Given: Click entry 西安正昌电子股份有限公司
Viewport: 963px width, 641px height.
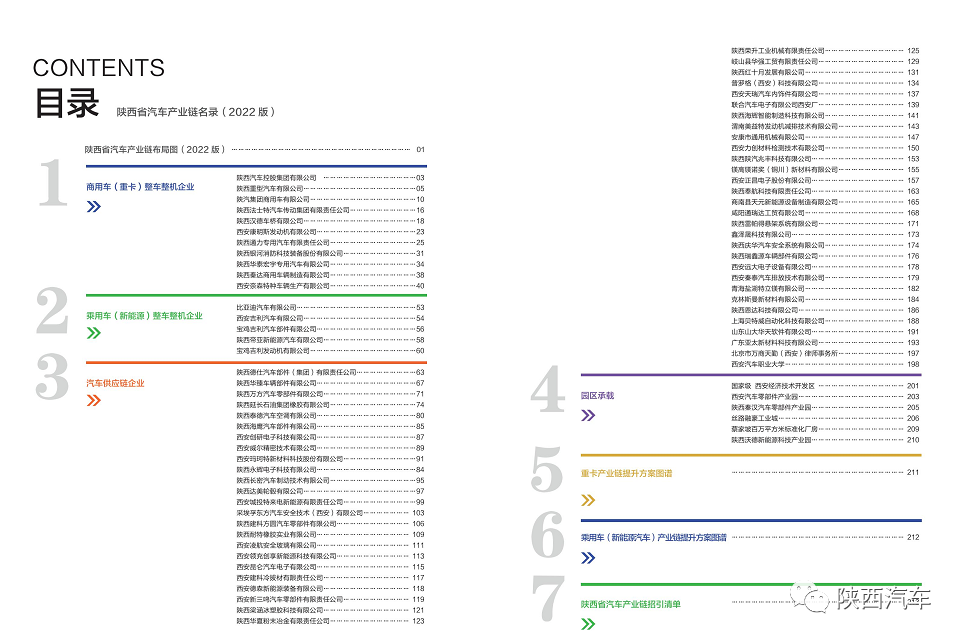Looking at the screenshot, I should 771,181.
